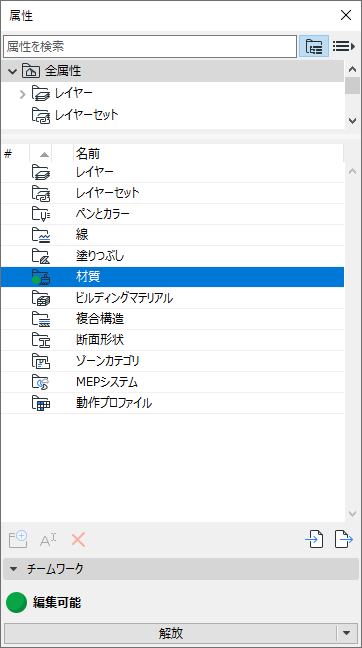The image size is (362, 648).
Task: Click the レイヤー folder icon in list
Action: pos(40,172)
